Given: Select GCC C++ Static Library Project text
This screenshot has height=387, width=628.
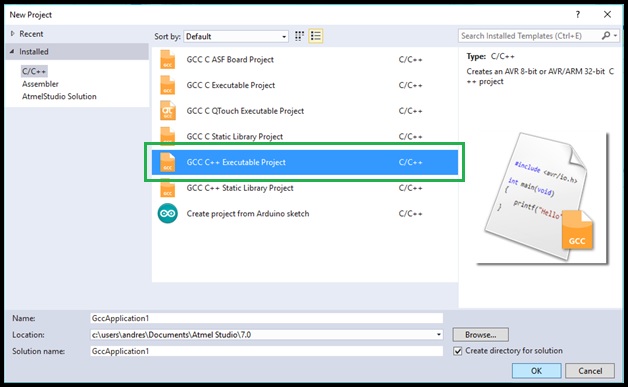Looking at the screenshot, I should pyautogui.click(x=240, y=188).
